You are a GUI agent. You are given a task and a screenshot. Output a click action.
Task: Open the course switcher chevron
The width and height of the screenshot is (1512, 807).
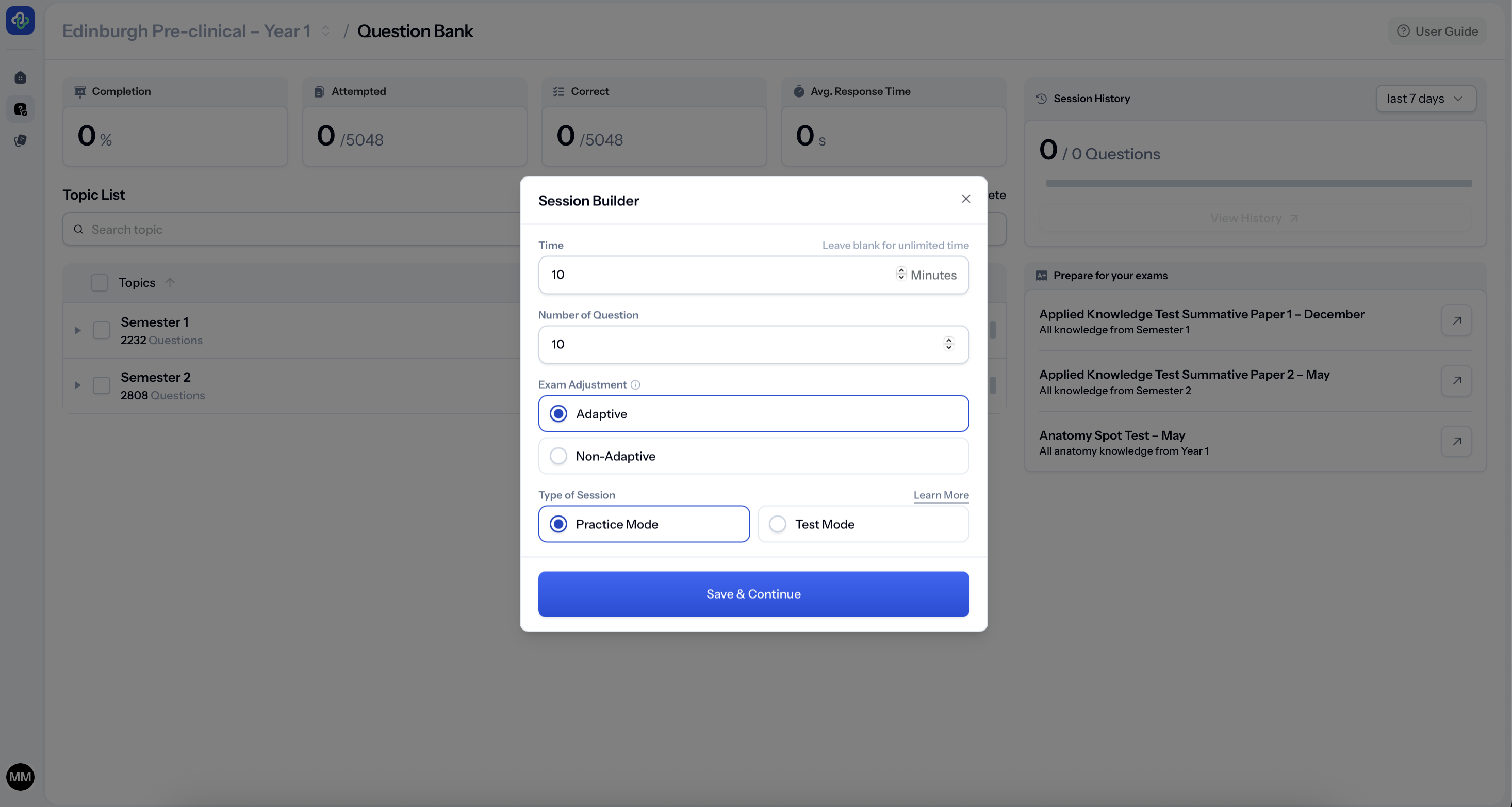pos(326,31)
